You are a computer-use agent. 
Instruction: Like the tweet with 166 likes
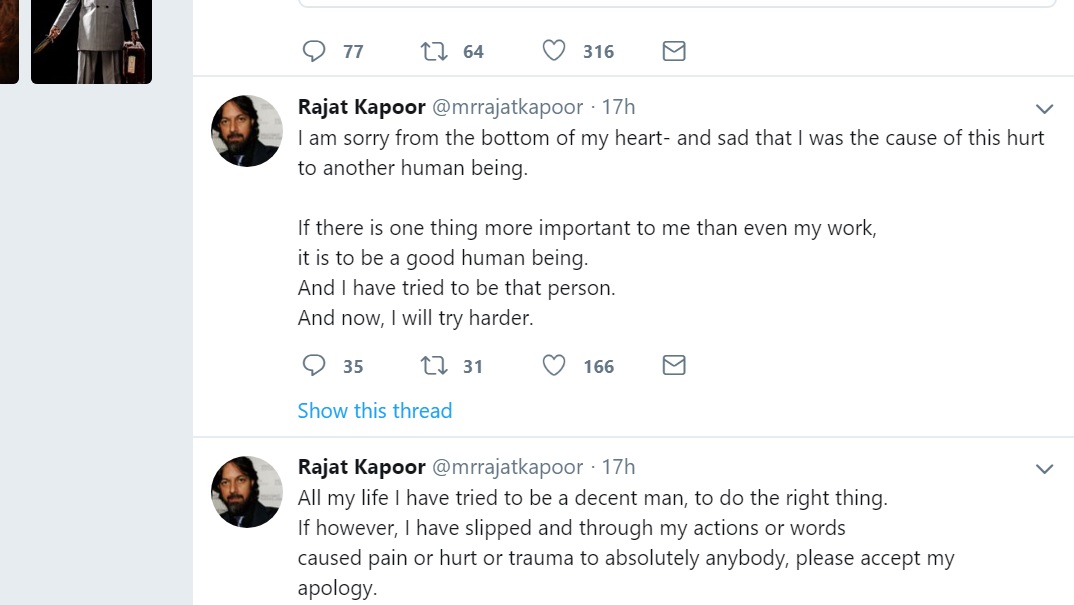point(554,366)
